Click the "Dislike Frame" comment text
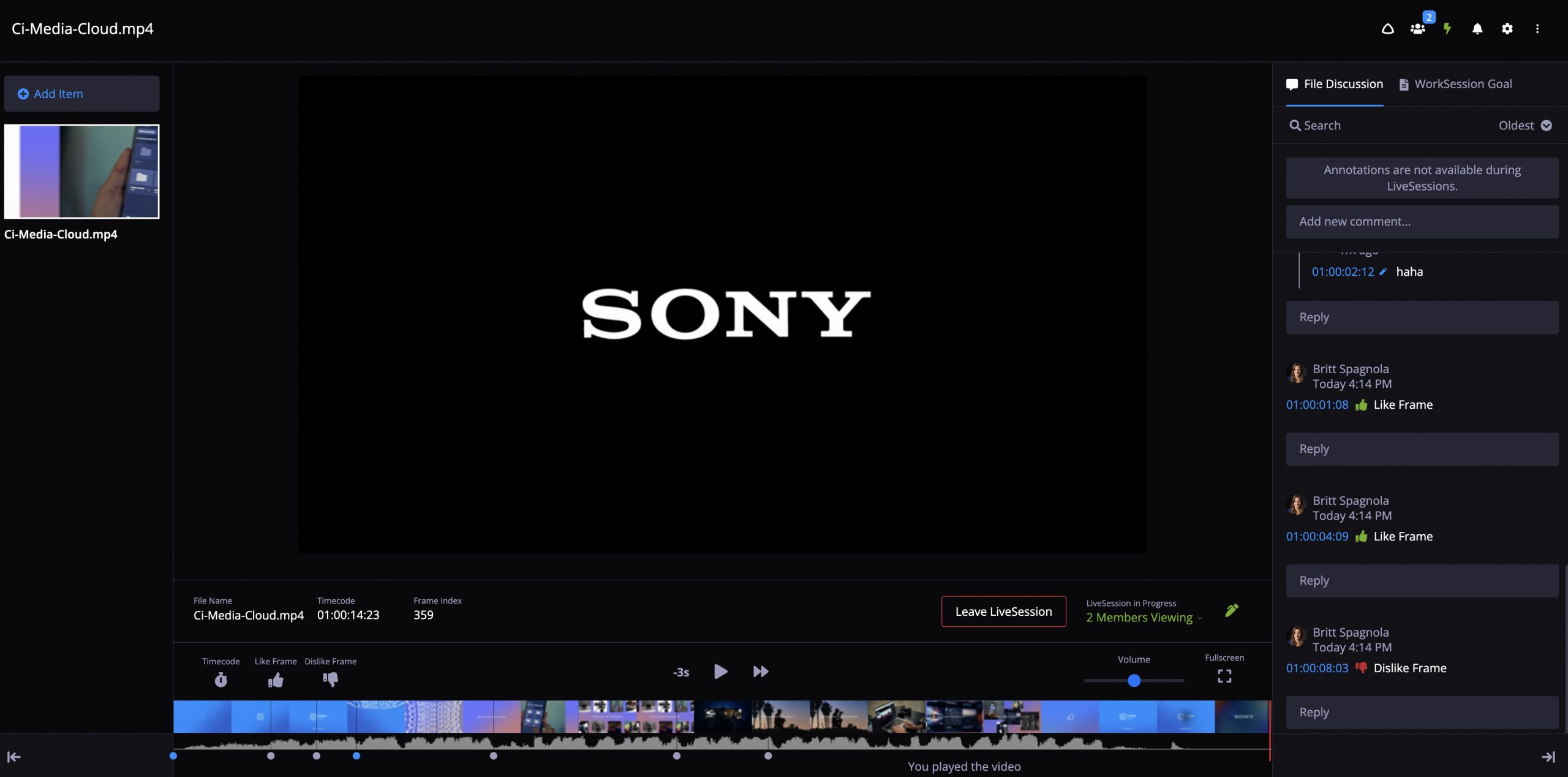 tap(1410, 668)
